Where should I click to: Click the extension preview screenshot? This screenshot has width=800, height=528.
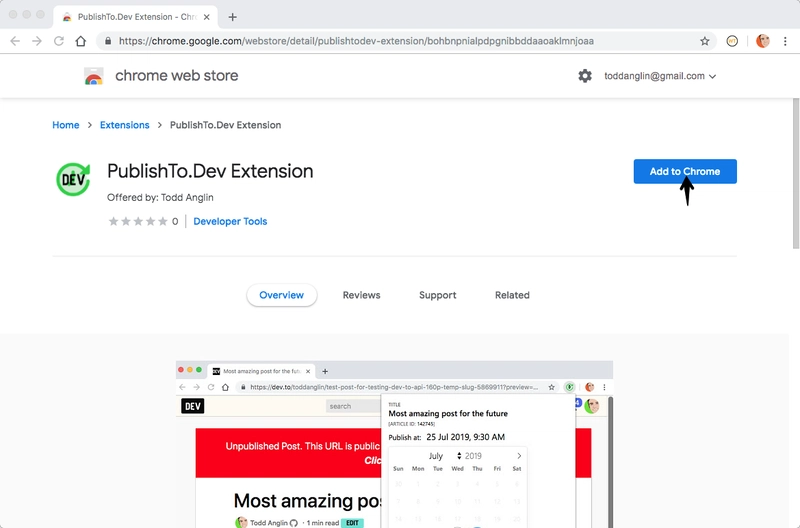(x=394, y=444)
